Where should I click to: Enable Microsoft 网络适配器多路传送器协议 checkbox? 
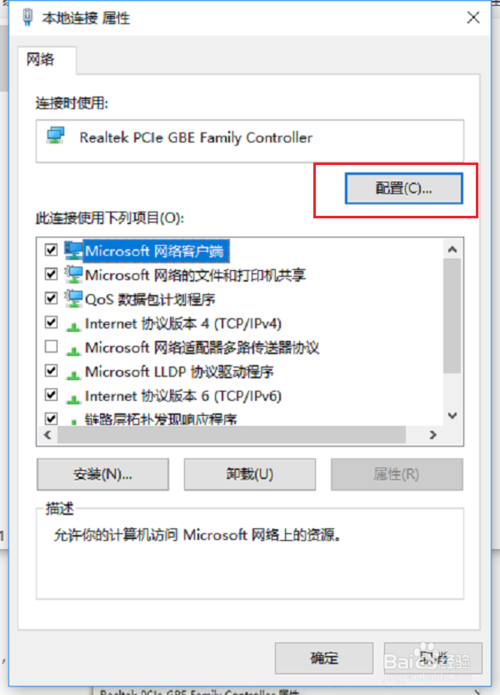[x=51, y=346]
